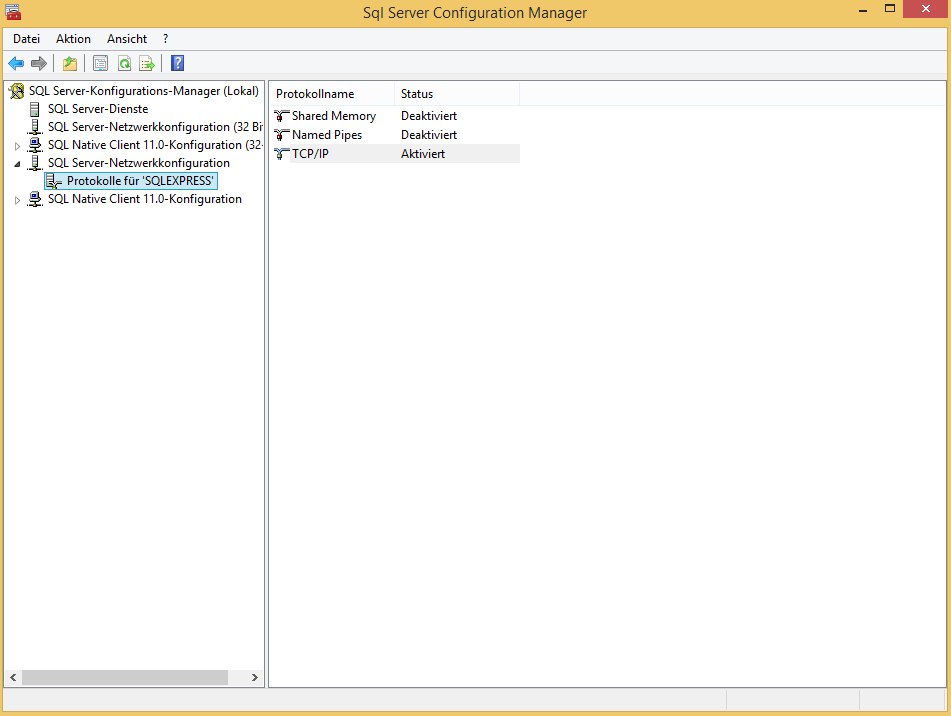Click Deaktiviert status of Shared Memory
Image resolution: width=951 pixels, height=716 pixels.
pyautogui.click(x=429, y=116)
